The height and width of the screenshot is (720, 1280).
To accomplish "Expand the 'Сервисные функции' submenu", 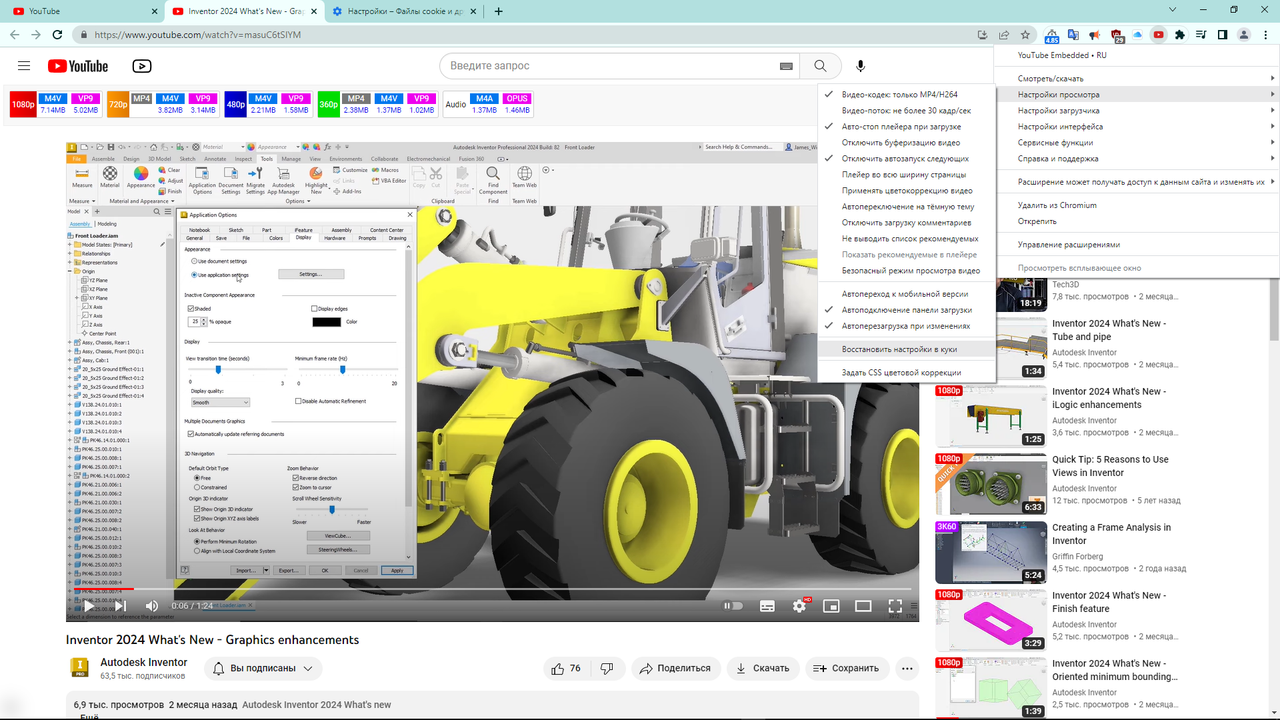I will pos(1137,143).
